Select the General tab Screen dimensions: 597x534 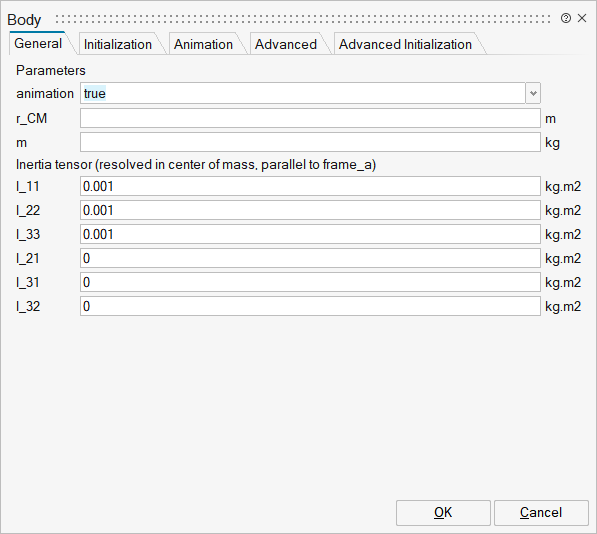click(38, 43)
